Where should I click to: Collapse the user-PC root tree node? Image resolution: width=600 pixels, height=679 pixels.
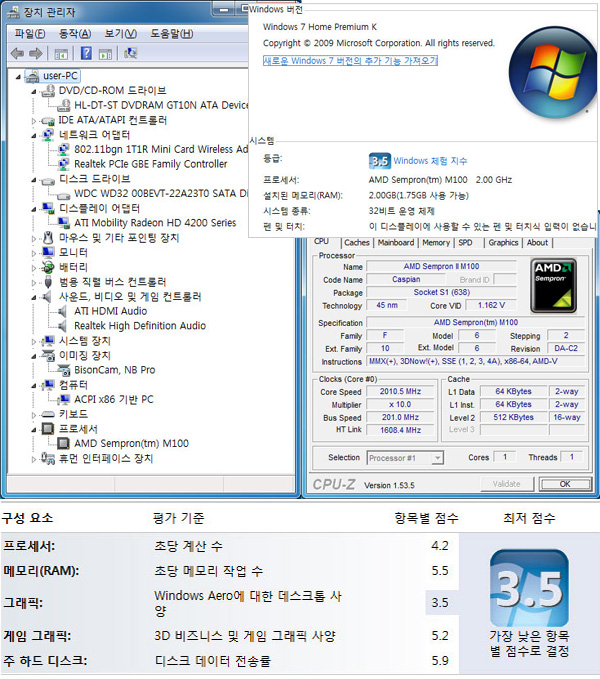[x=18, y=77]
